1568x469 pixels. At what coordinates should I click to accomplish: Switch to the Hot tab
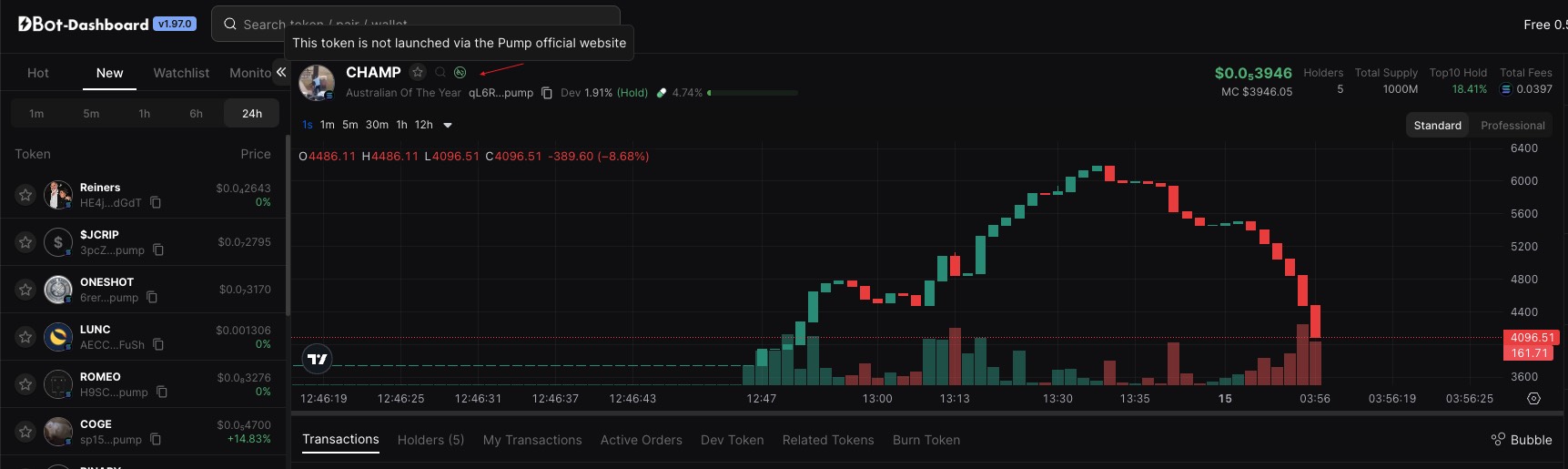(x=38, y=73)
